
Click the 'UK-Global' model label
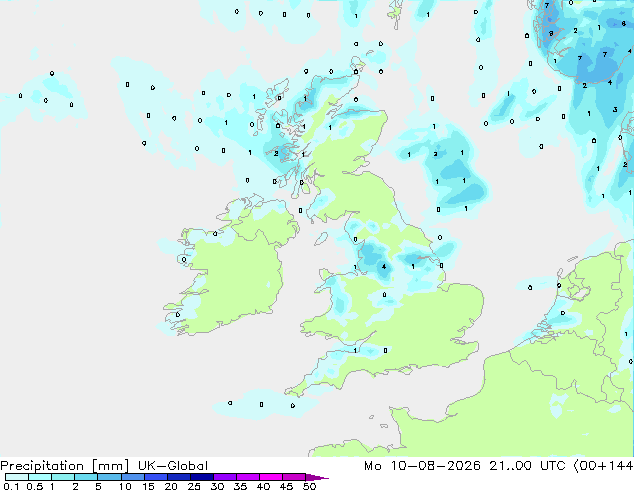pyautogui.click(x=173, y=466)
